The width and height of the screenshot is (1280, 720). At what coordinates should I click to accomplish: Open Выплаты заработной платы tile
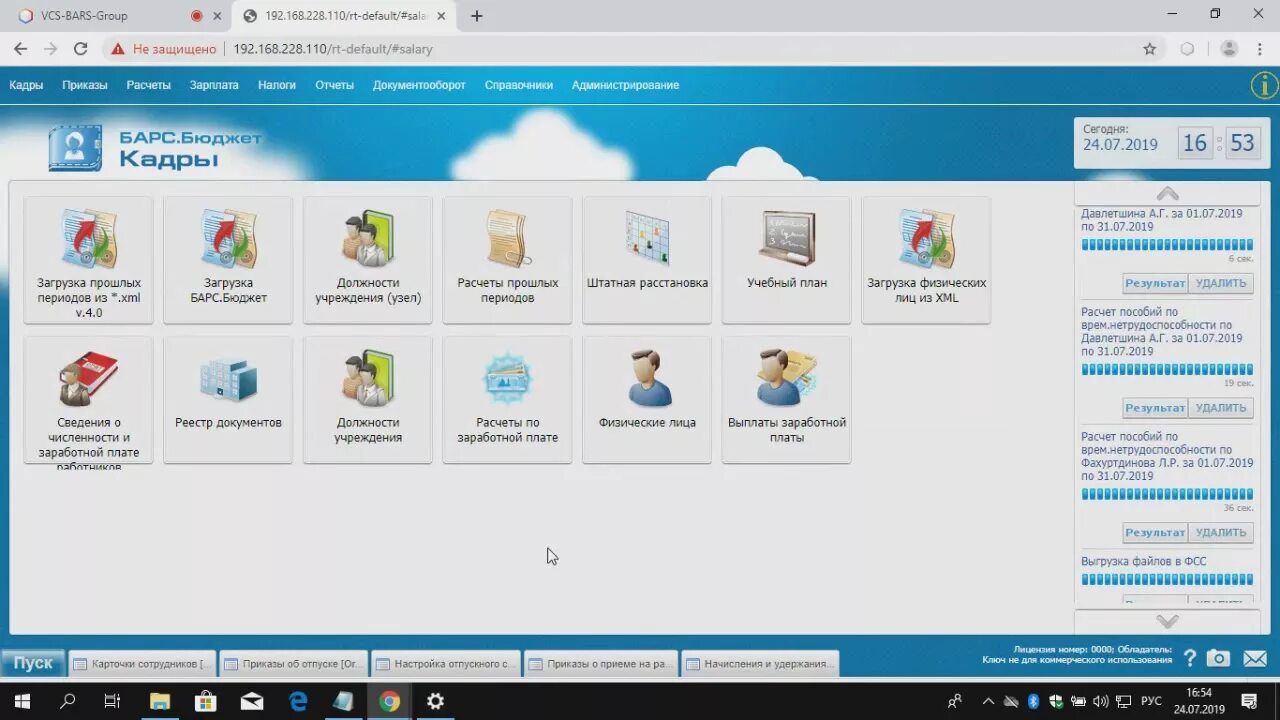point(787,400)
